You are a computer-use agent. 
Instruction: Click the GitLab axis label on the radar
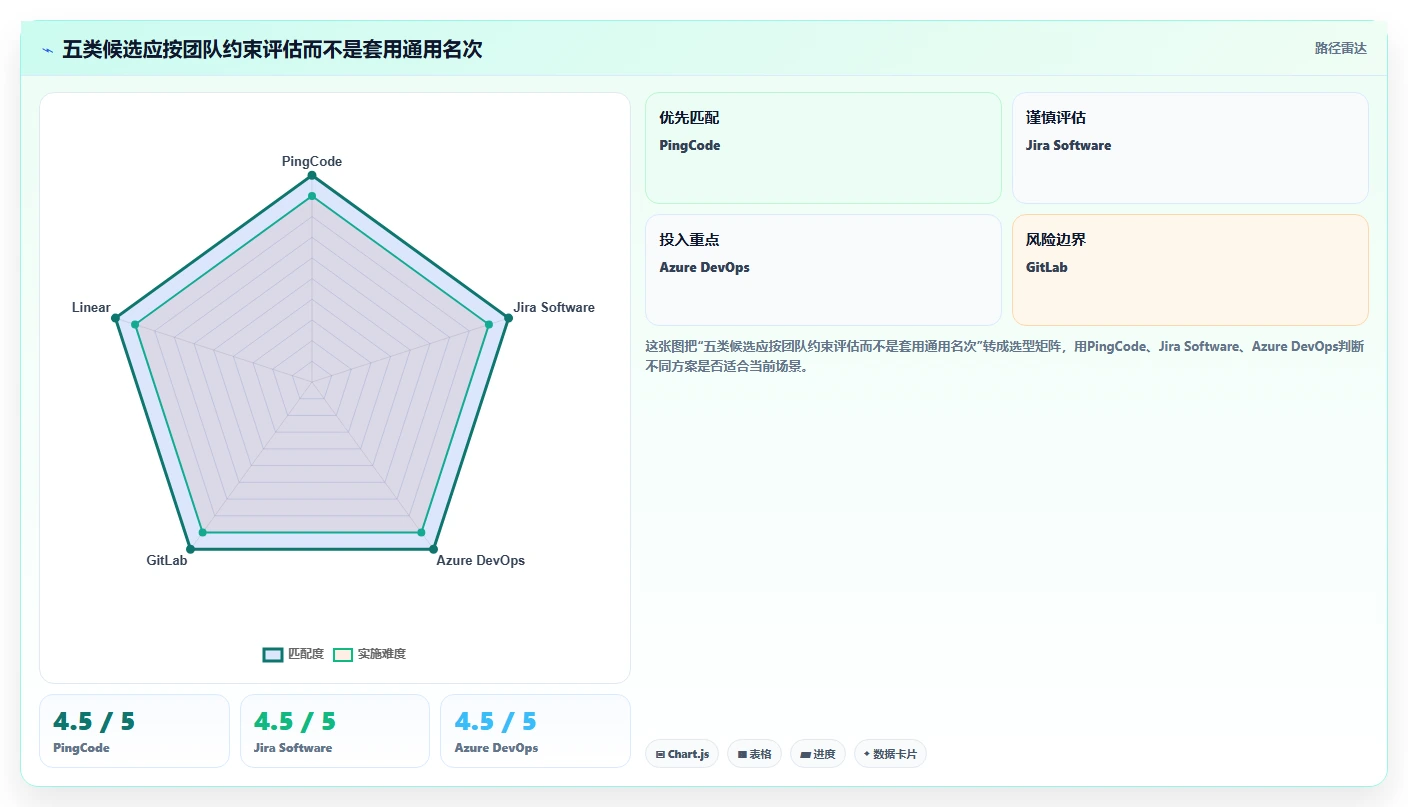167,560
